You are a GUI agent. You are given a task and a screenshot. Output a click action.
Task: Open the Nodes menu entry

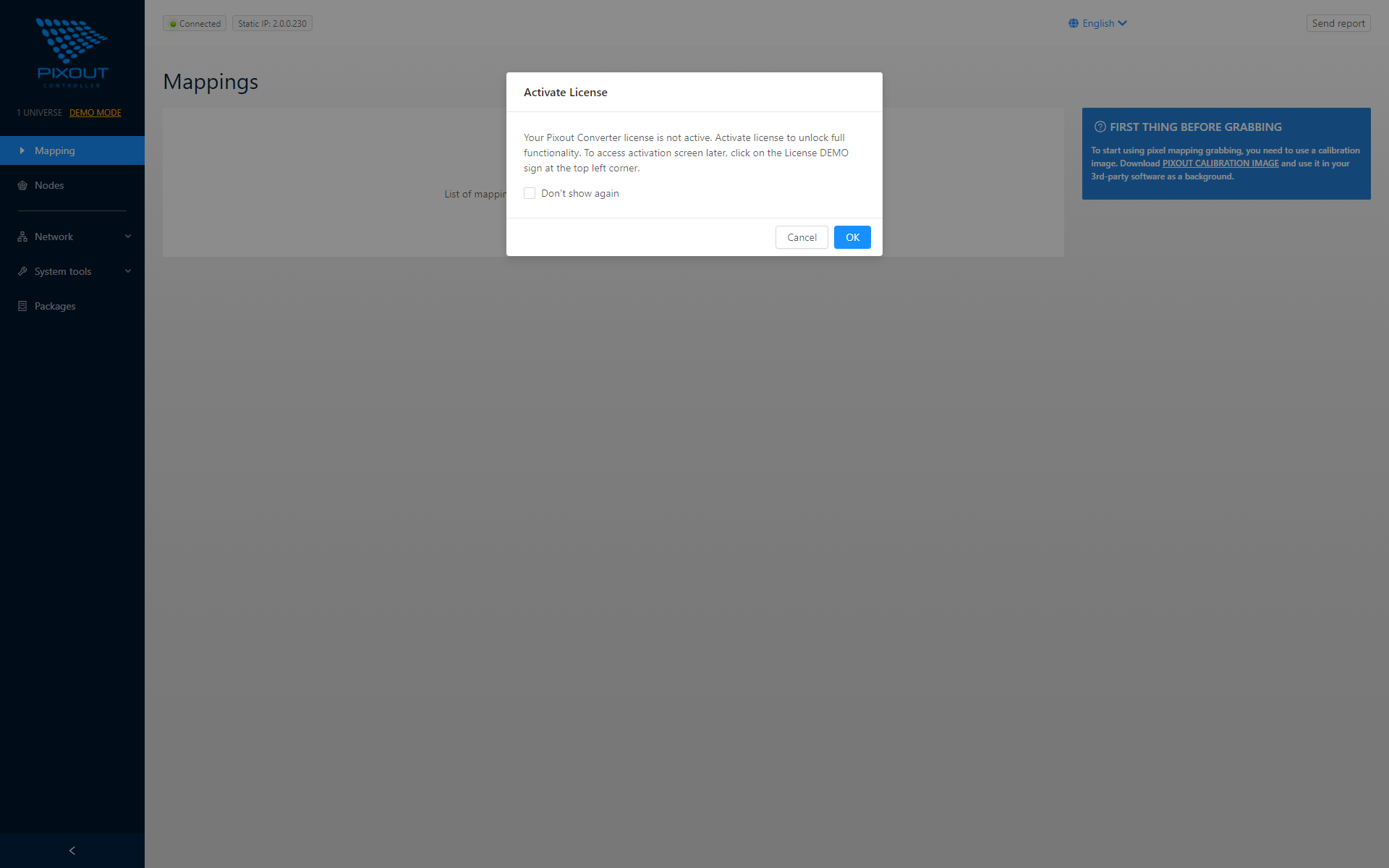pos(50,185)
